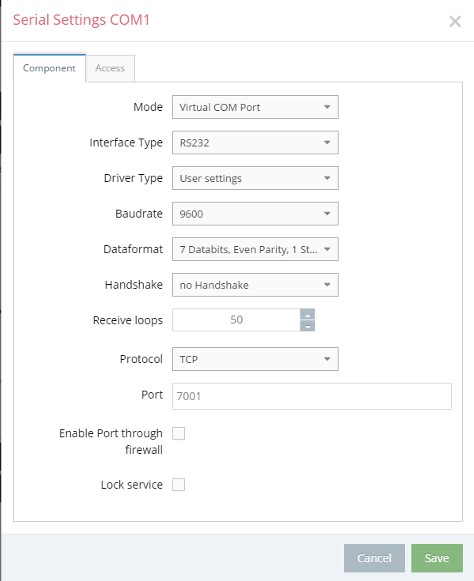This screenshot has height=581, width=474.
Task: Decrease Receive loops with down arrow
Action: pyautogui.click(x=307, y=326)
